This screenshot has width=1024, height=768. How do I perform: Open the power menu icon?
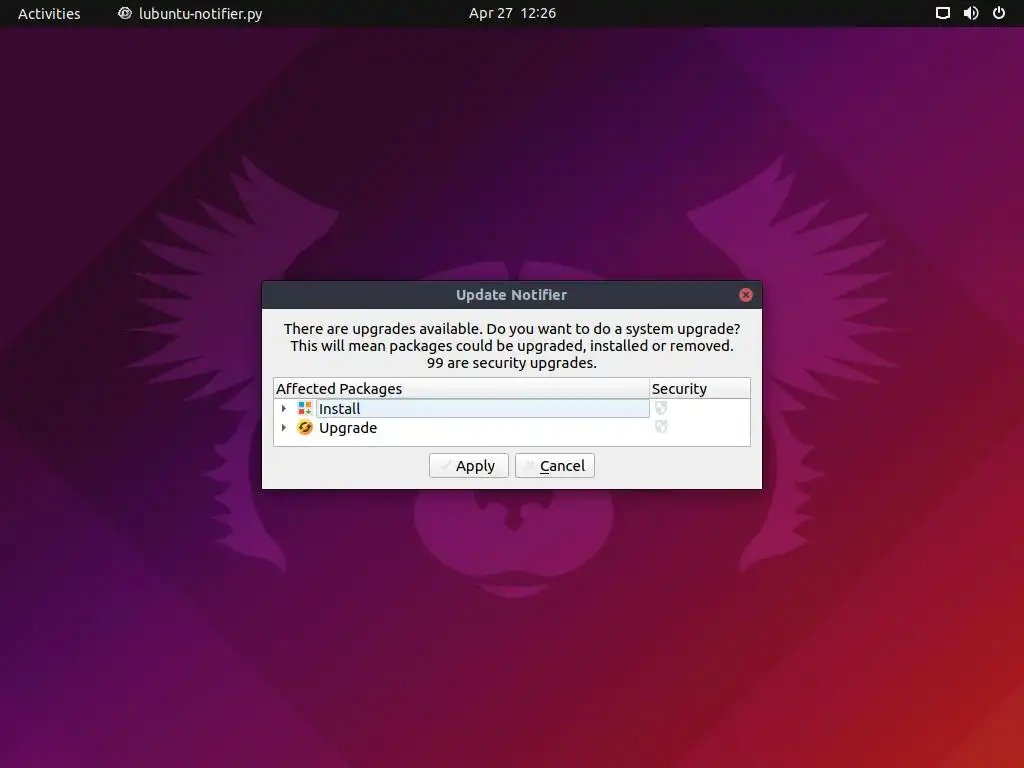pos(999,13)
